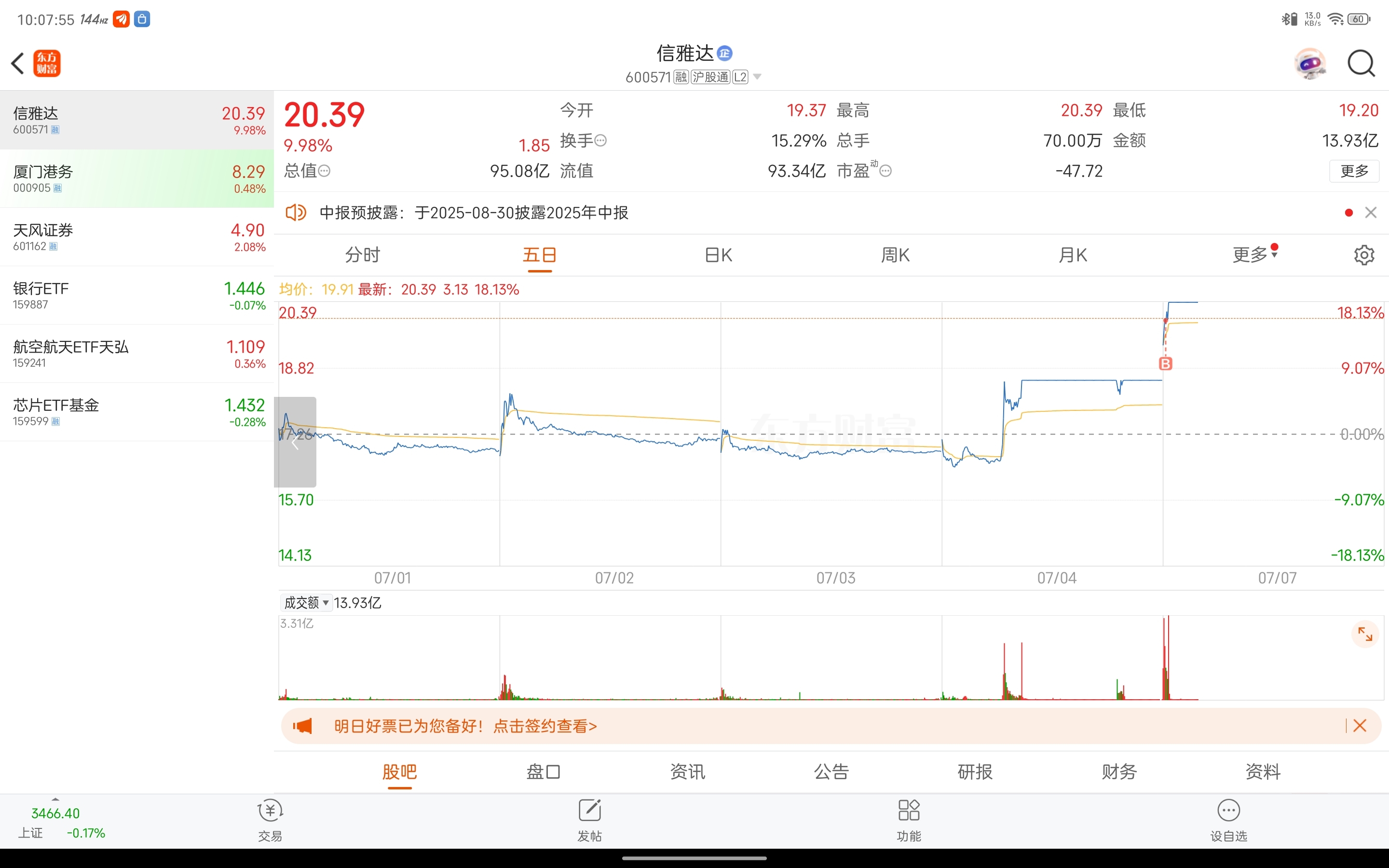This screenshot has width=1389, height=868.
Task: Open the 资讯 tab
Action: pyautogui.click(x=688, y=772)
